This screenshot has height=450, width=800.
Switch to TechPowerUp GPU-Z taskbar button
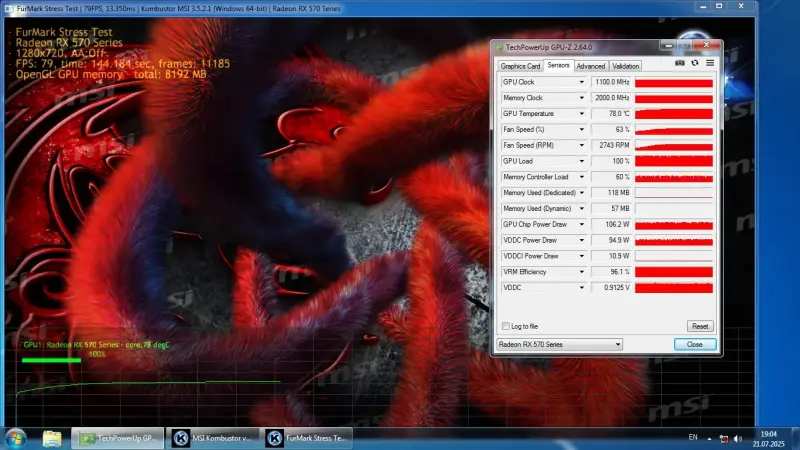click(118, 438)
